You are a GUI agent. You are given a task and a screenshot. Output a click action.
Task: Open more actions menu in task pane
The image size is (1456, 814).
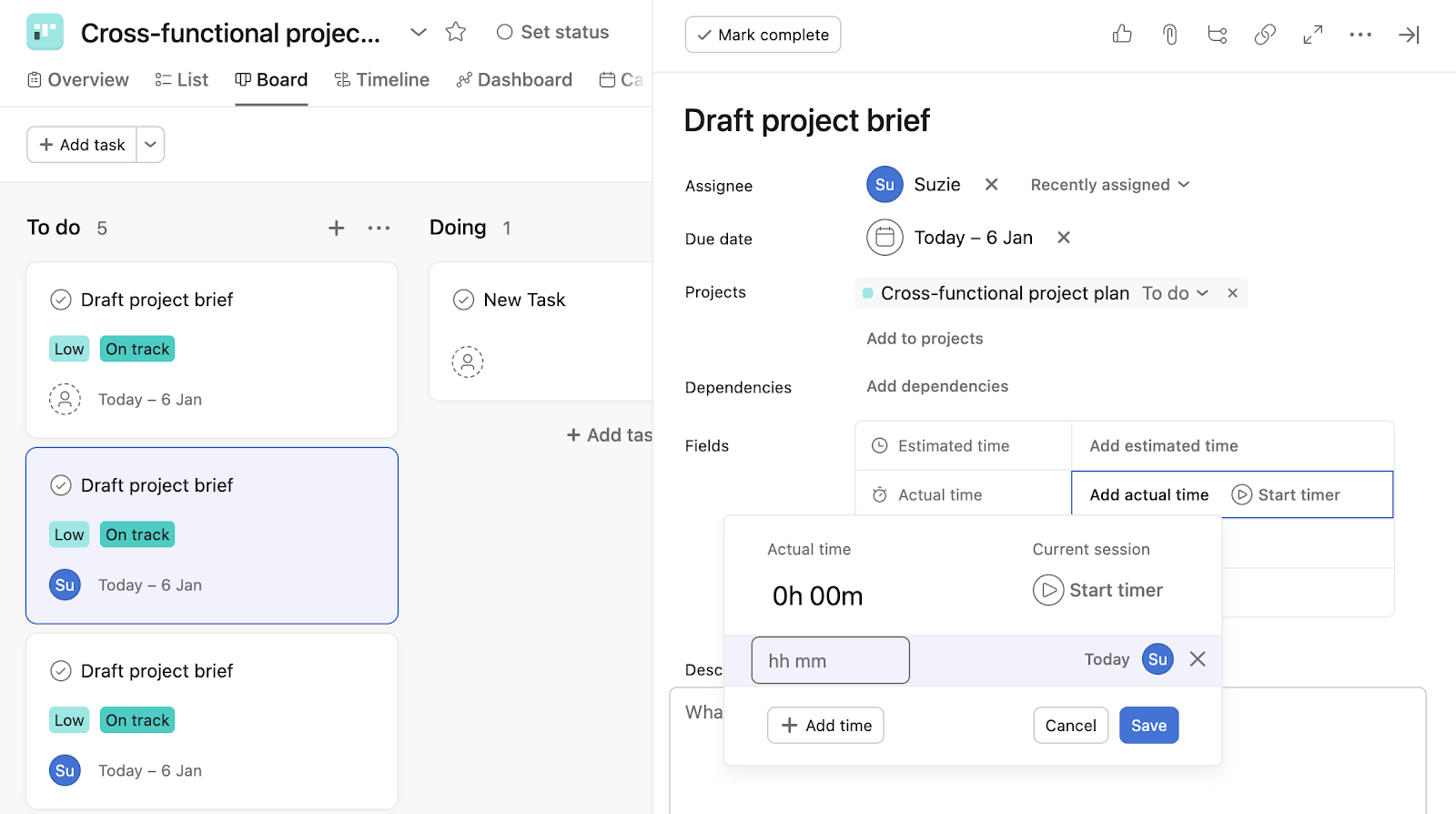click(x=1360, y=35)
